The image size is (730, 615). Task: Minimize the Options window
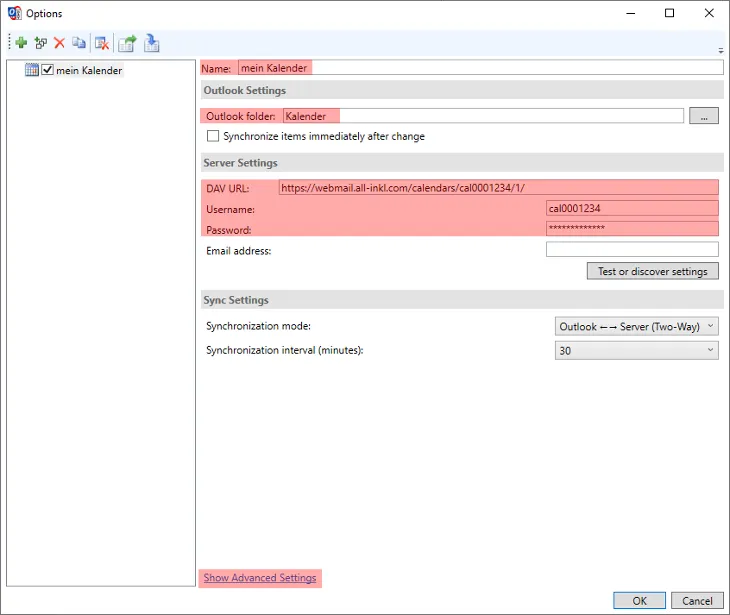tap(630, 13)
